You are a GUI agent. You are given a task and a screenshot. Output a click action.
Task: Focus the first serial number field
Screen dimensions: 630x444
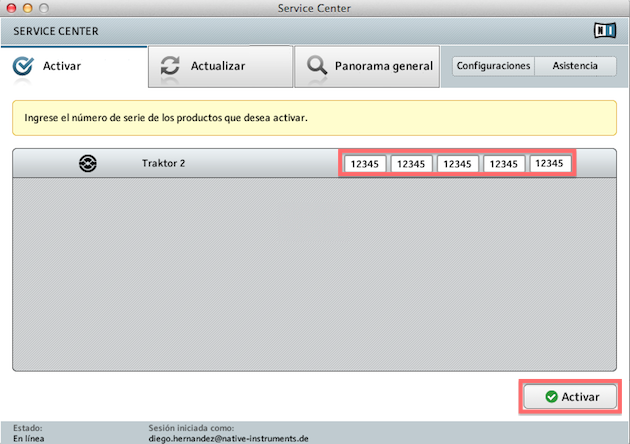pos(363,163)
